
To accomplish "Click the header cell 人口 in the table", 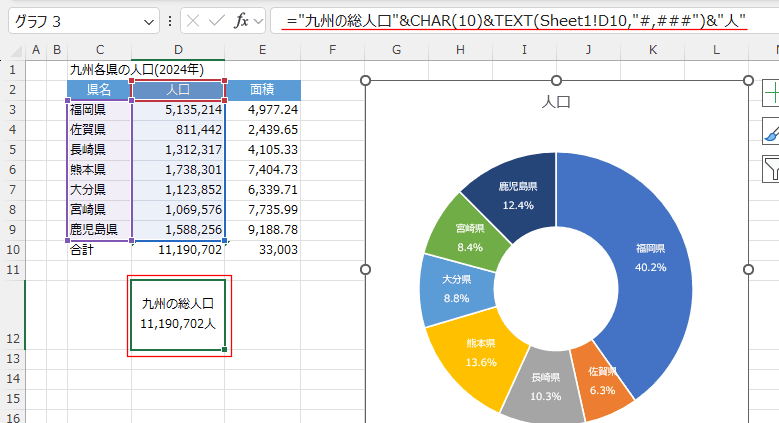I will coord(178,90).
